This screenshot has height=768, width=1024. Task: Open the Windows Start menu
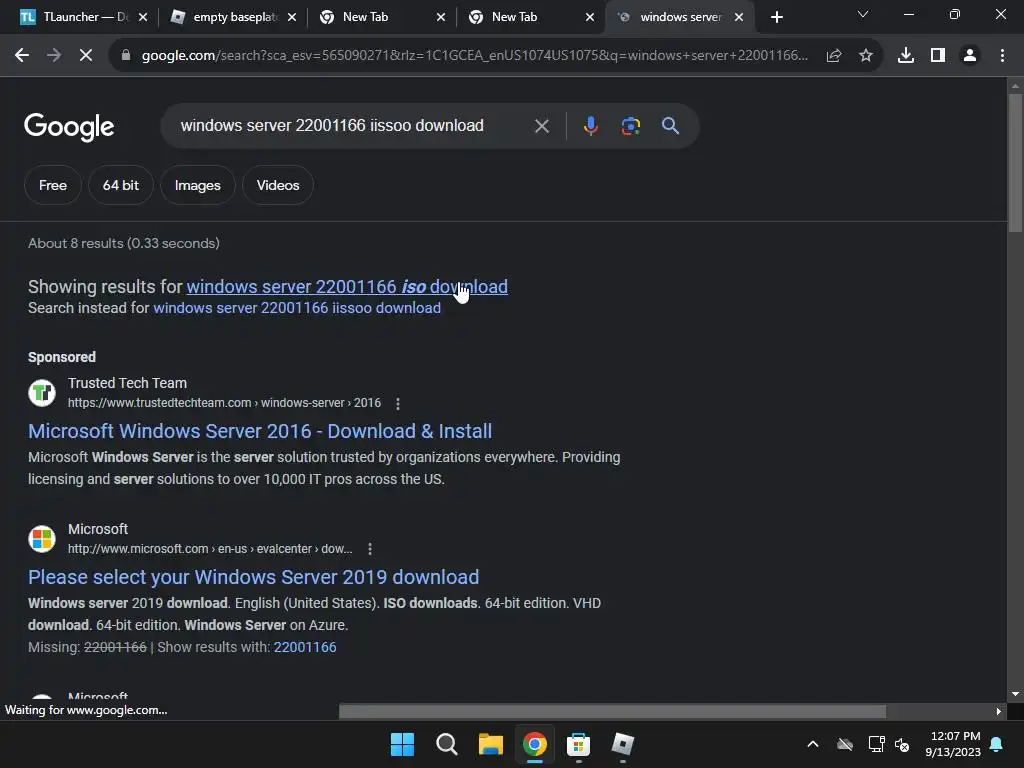402,744
